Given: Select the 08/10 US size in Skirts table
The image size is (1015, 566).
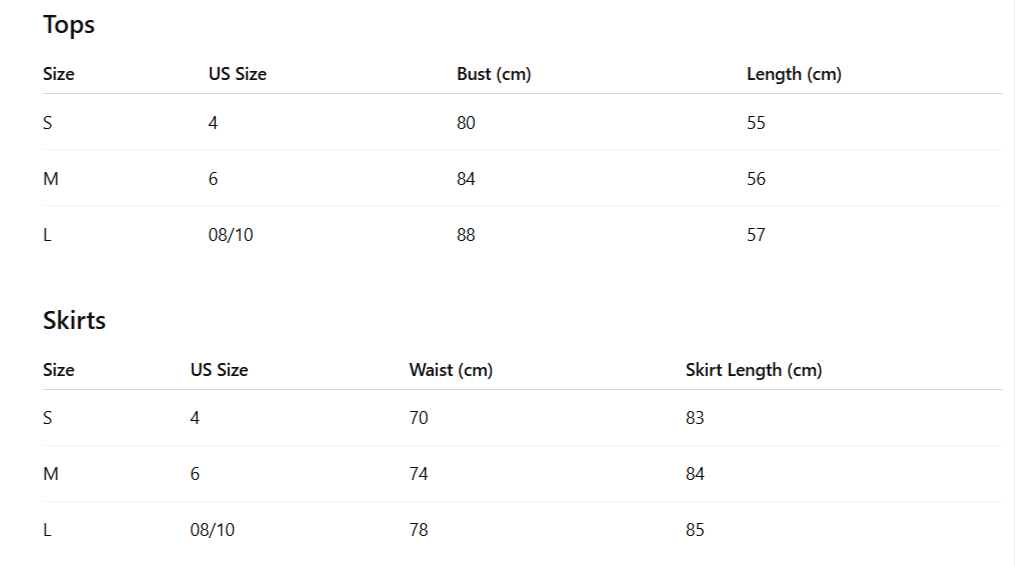Looking at the screenshot, I should coord(212,530).
